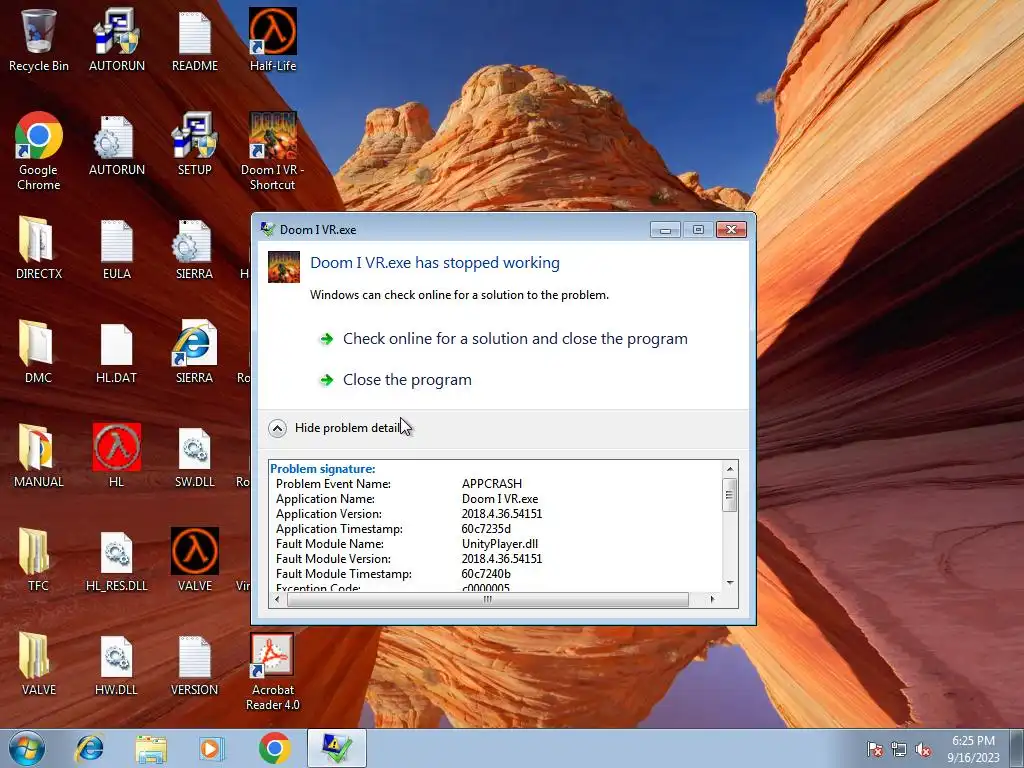
Task: Select the Half-Life shortcut icon
Action: 272,39
